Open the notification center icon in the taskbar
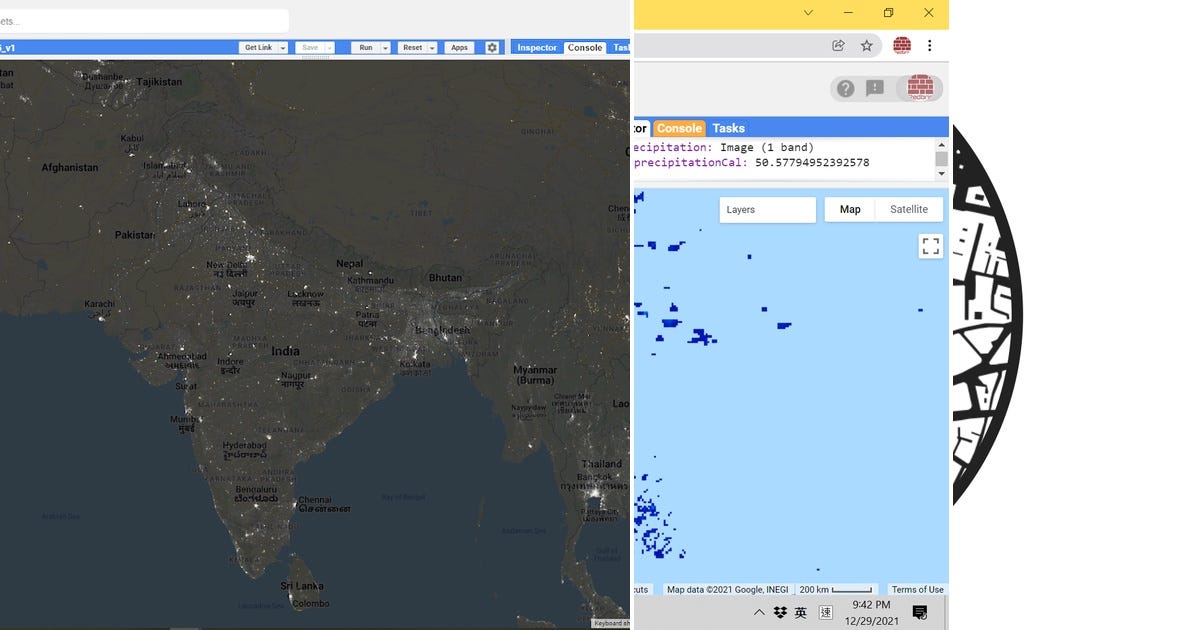 click(x=918, y=612)
